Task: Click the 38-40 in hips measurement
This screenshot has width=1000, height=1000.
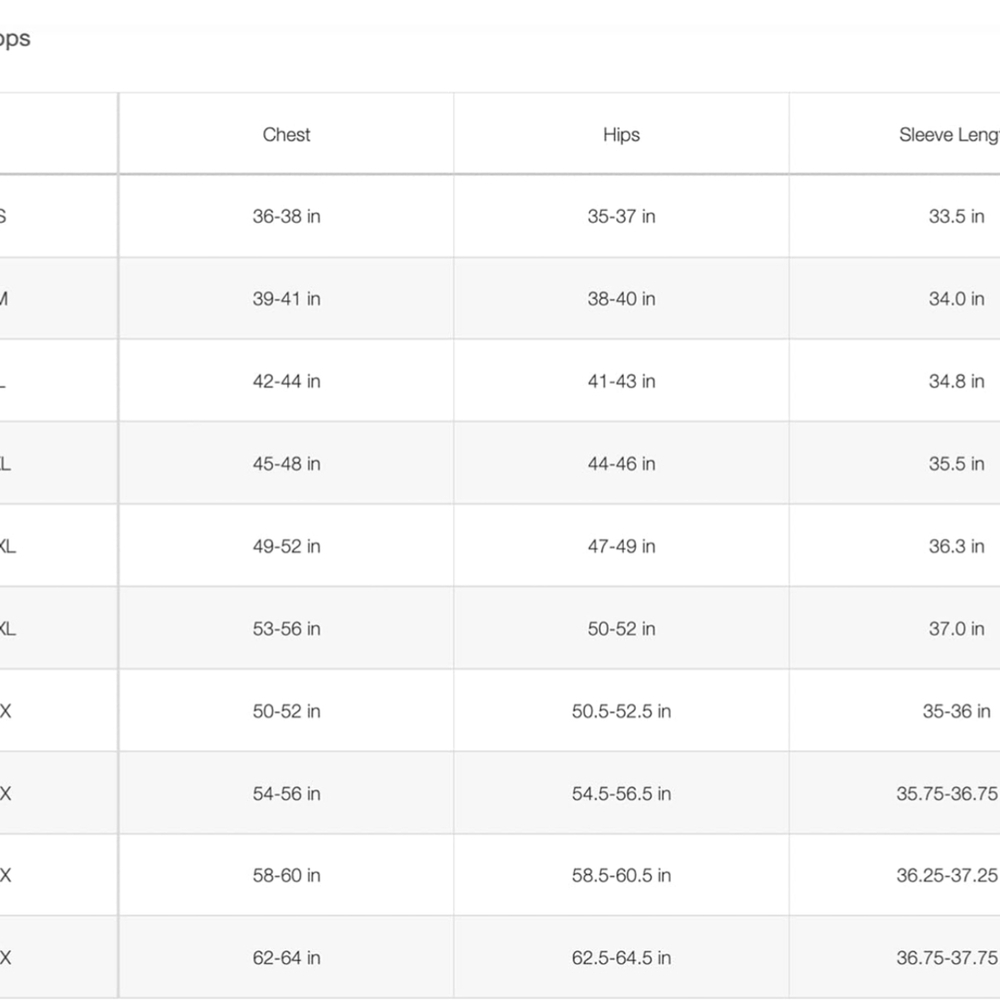Action: point(621,299)
